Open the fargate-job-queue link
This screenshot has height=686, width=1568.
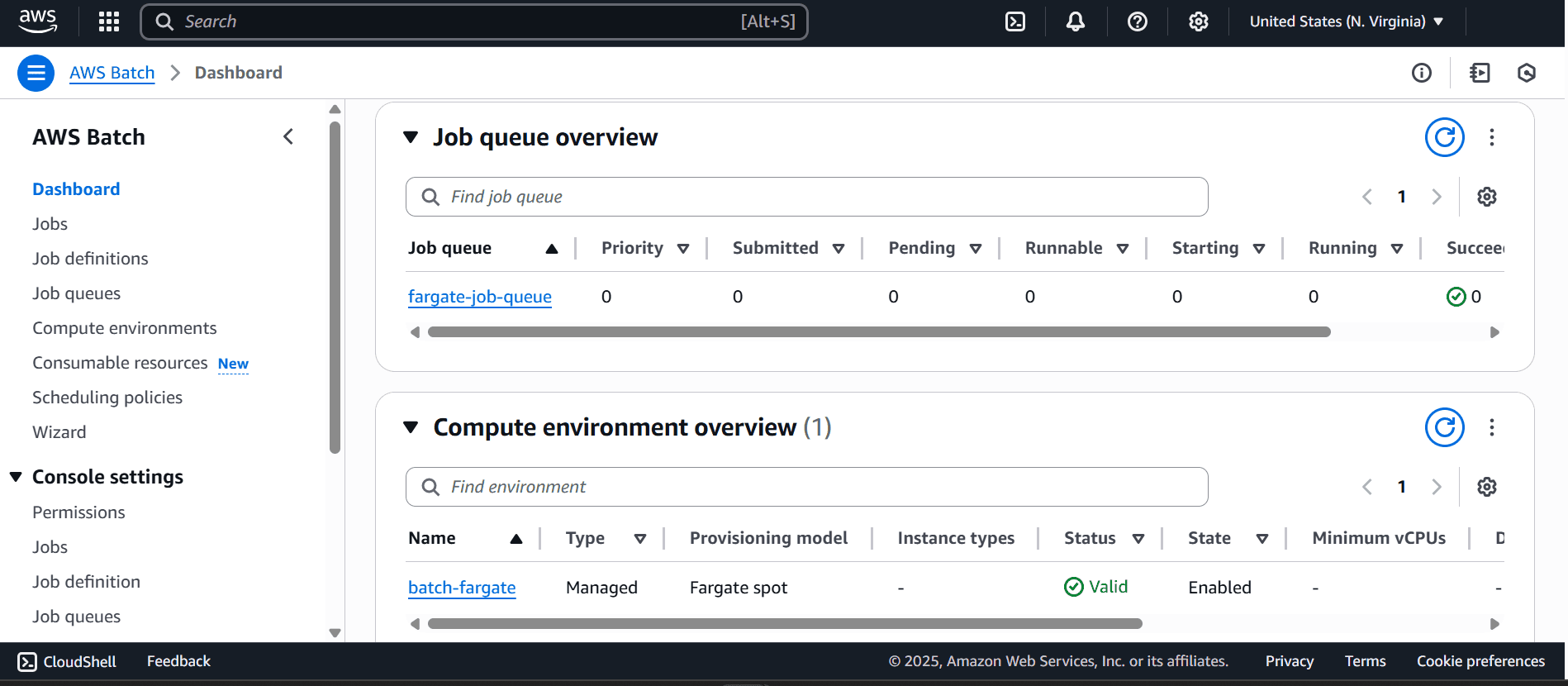(480, 297)
